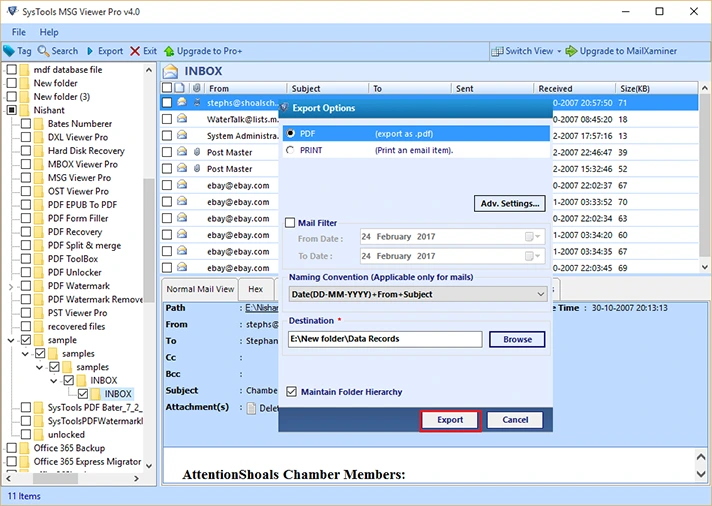
Task: Click the Destination path input field
Action: coord(385,339)
